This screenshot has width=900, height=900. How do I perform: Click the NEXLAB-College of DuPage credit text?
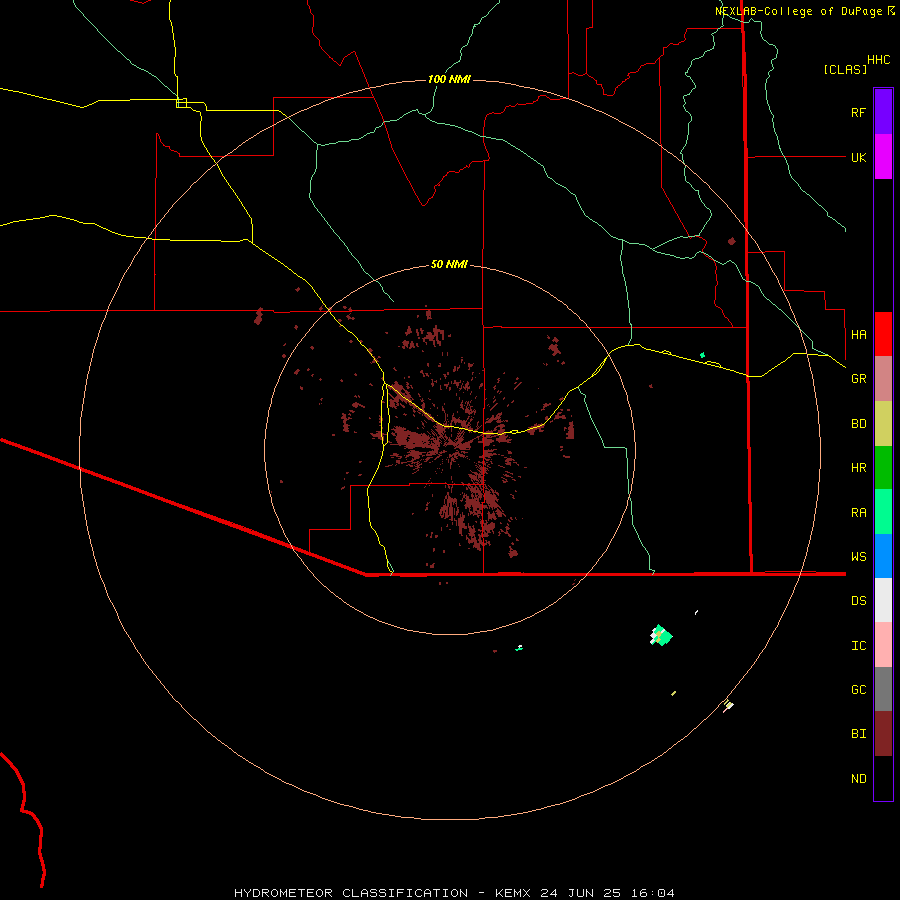pyautogui.click(x=805, y=11)
